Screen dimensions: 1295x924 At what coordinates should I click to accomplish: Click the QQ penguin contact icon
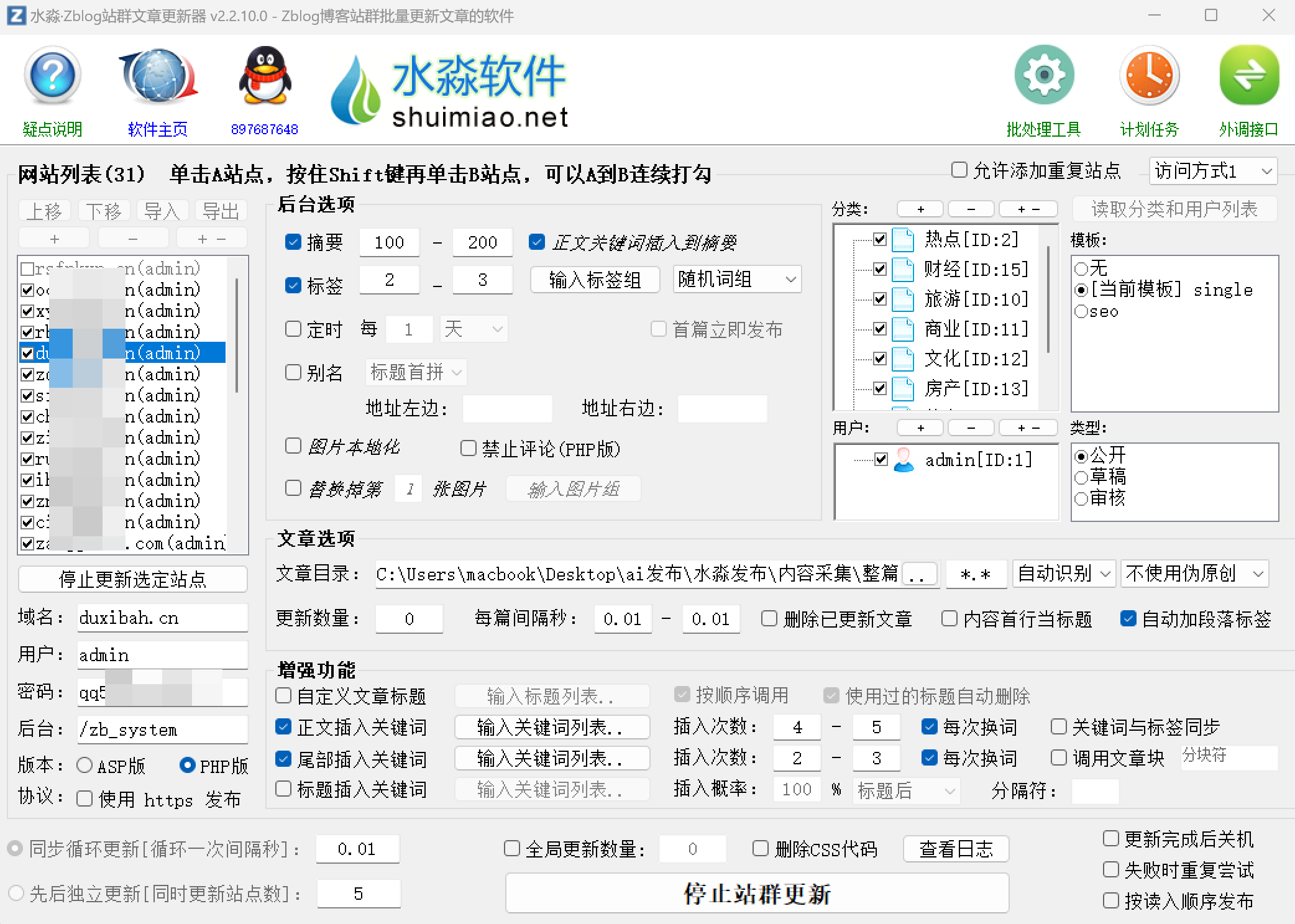pyautogui.click(x=265, y=76)
